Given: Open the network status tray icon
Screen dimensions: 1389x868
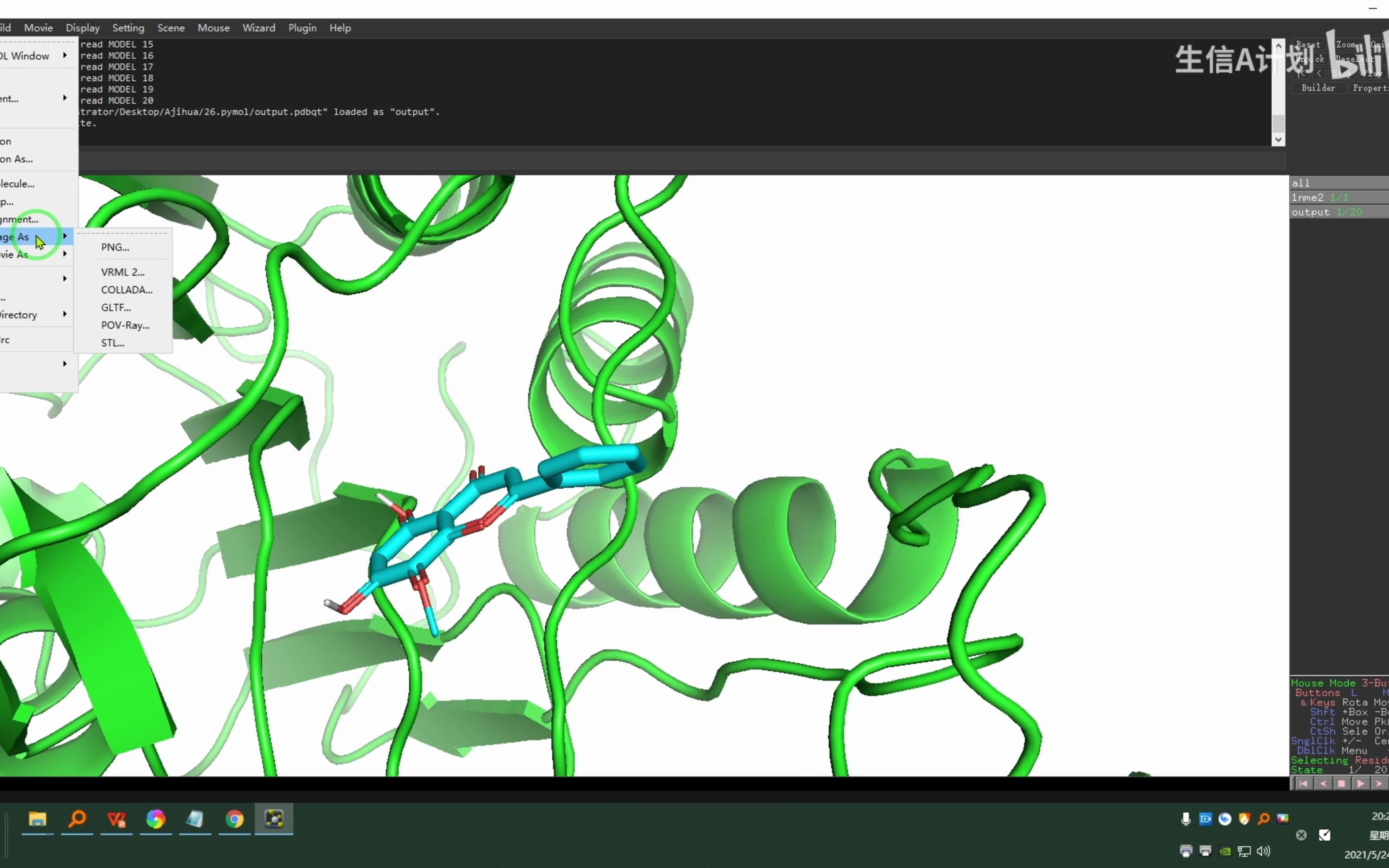Looking at the screenshot, I should [1244, 852].
